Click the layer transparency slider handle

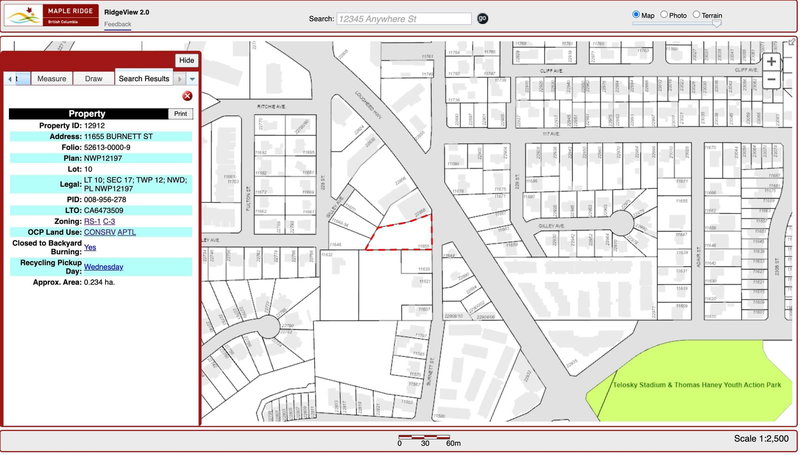pos(715,24)
